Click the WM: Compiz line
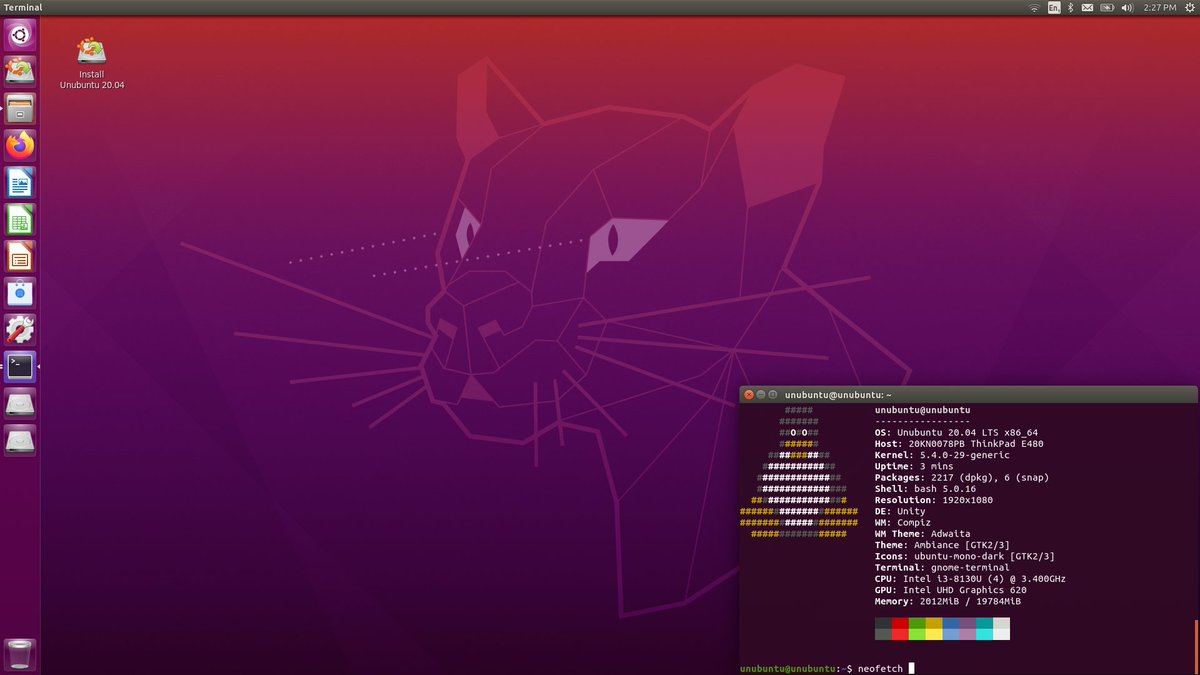Image resolution: width=1200 pixels, height=675 pixels. (902, 523)
